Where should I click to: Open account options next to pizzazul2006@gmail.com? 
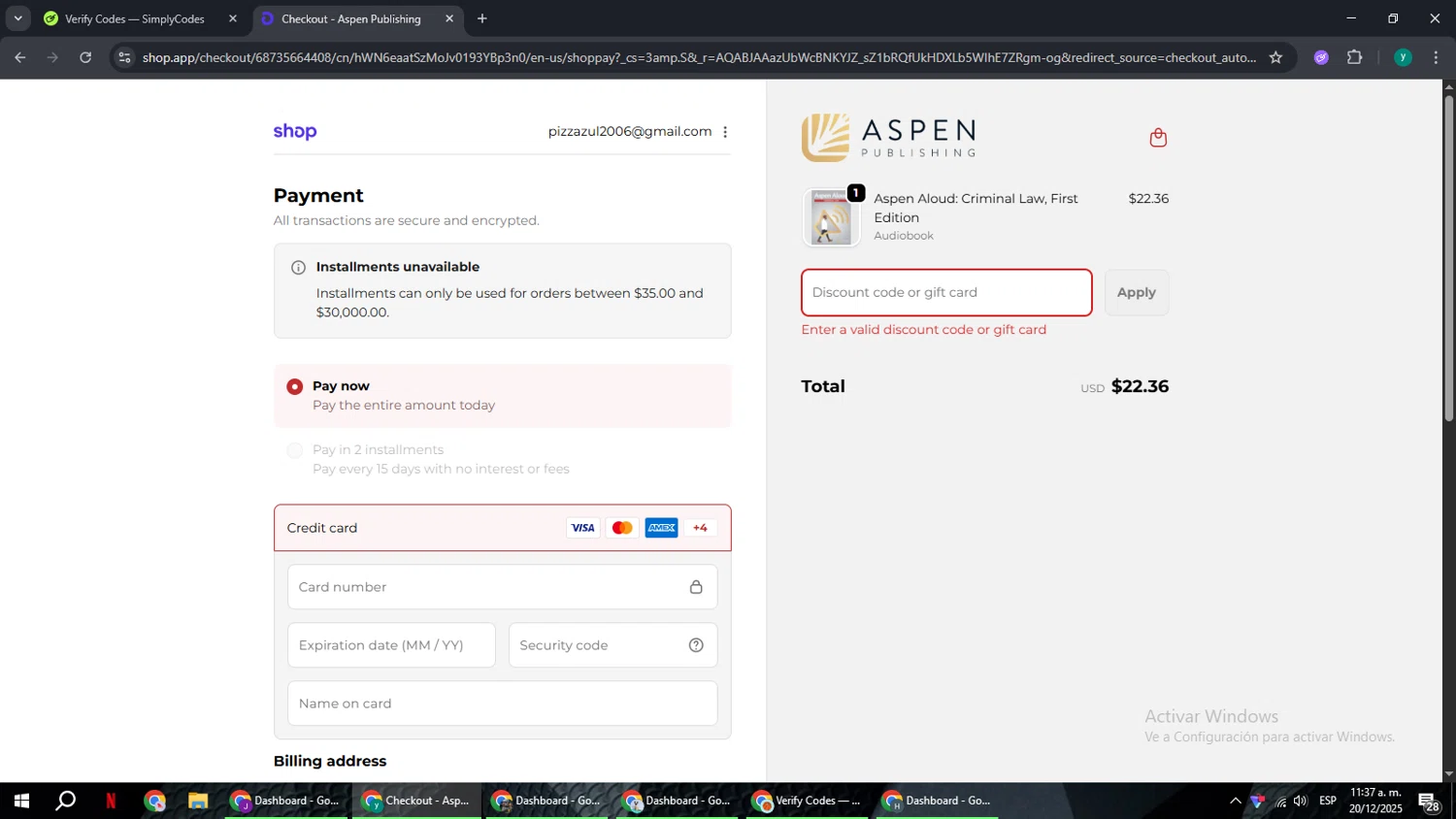(725, 132)
